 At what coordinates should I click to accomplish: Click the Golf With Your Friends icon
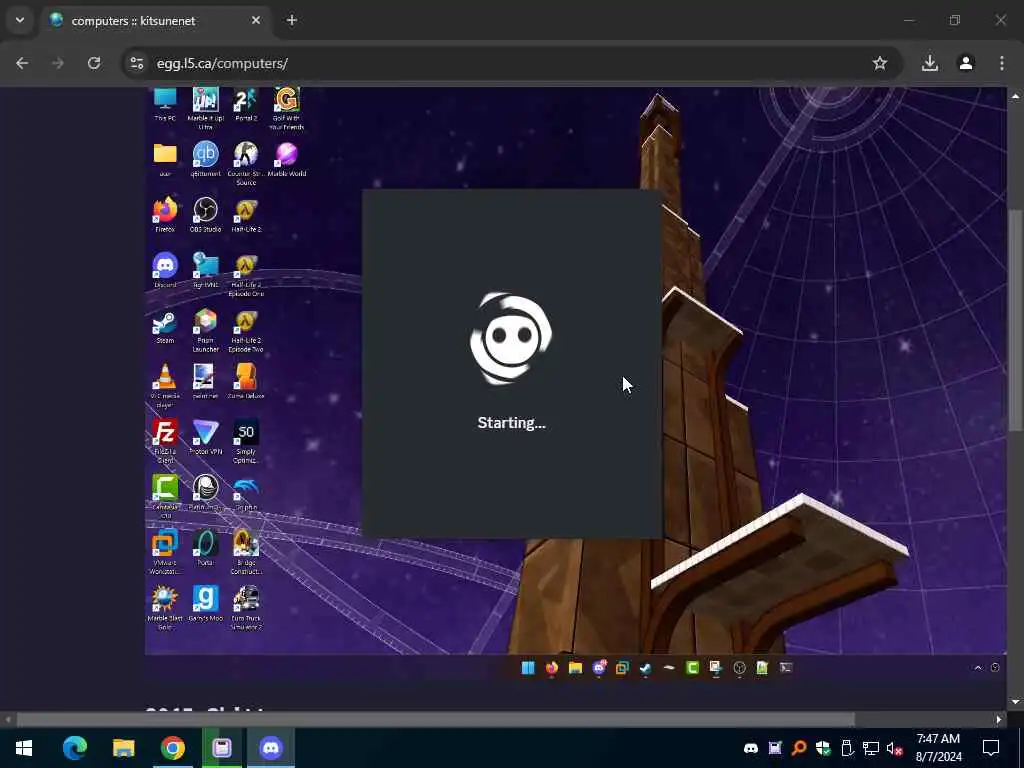287,108
